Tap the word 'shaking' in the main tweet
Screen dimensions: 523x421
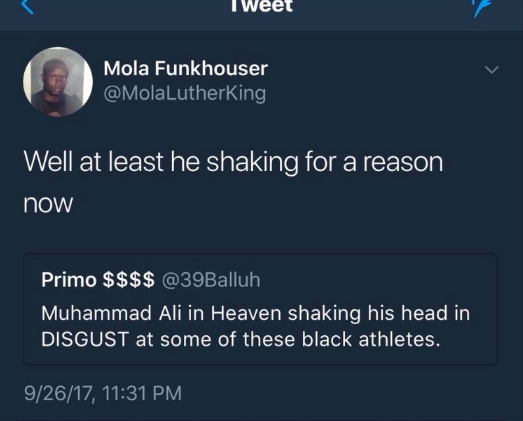(252, 163)
